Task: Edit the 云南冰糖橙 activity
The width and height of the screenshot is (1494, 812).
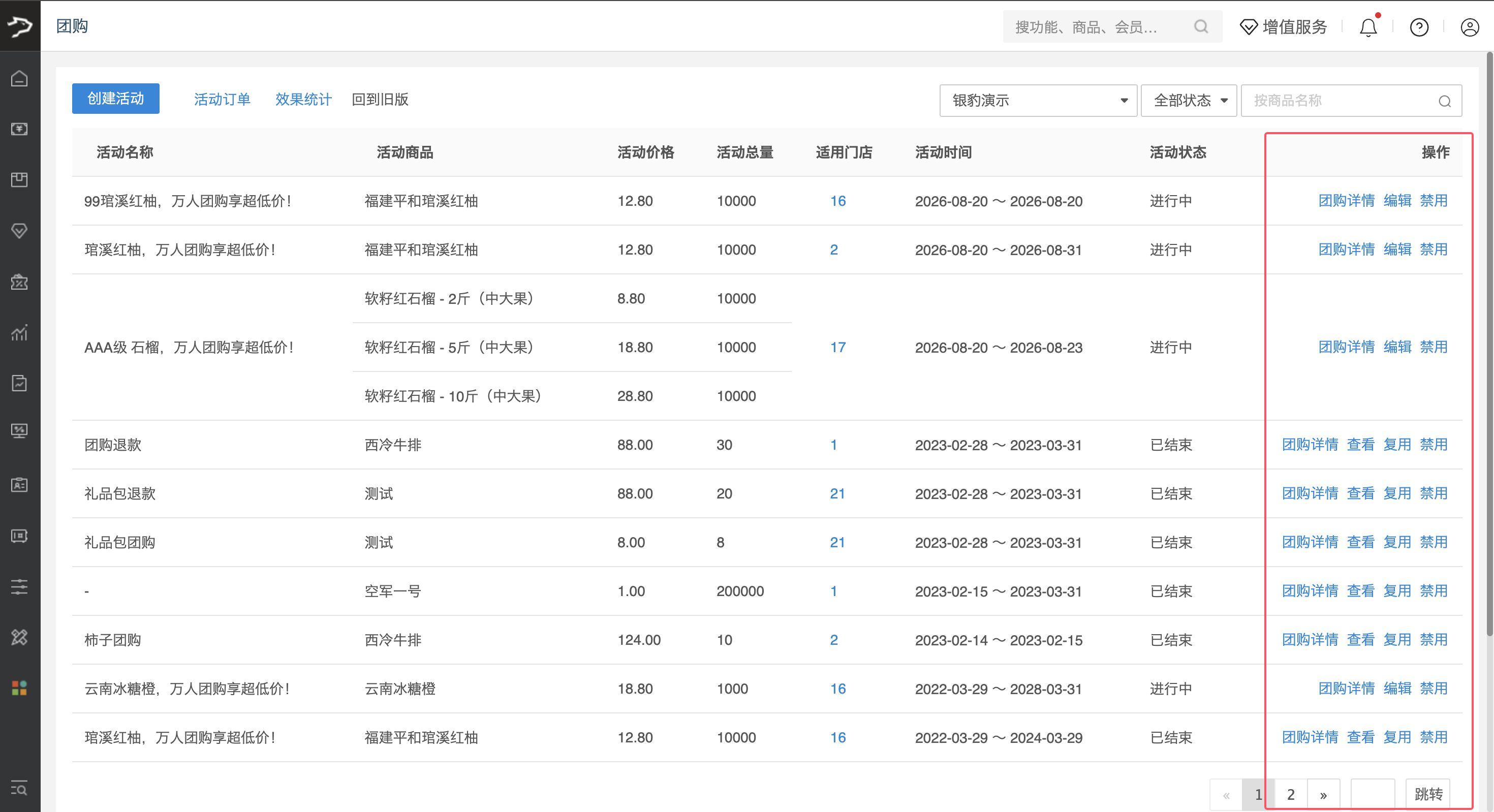Action: [1397, 688]
